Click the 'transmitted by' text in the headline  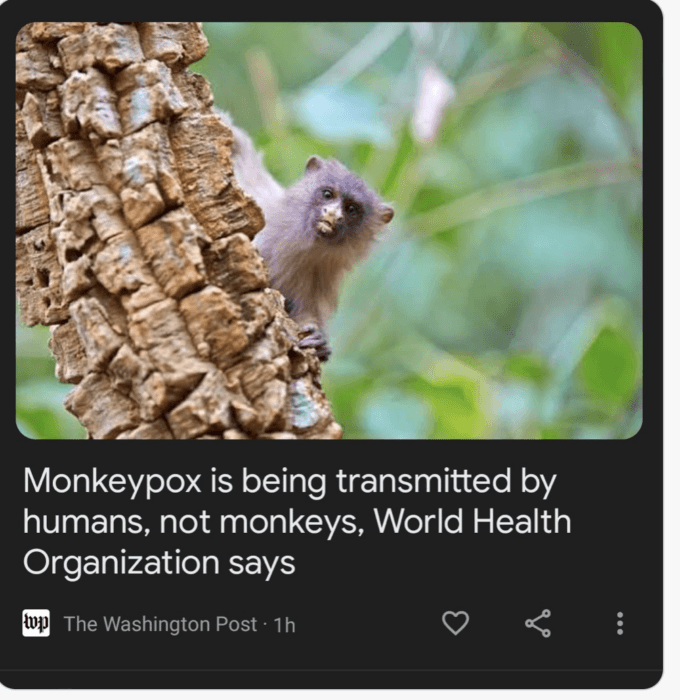(x=446, y=482)
